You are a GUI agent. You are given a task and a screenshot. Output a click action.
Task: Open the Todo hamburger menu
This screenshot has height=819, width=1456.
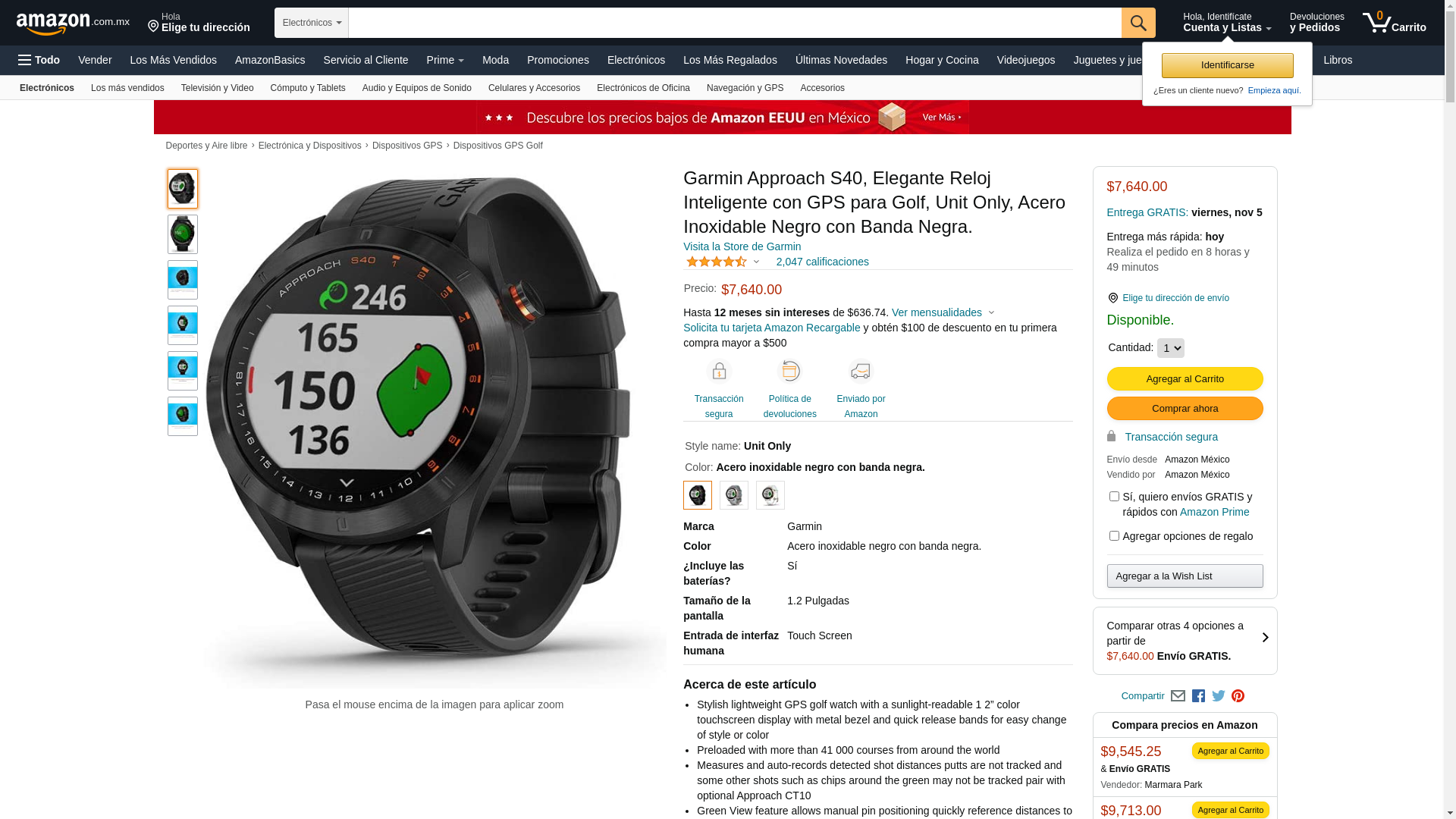click(39, 60)
